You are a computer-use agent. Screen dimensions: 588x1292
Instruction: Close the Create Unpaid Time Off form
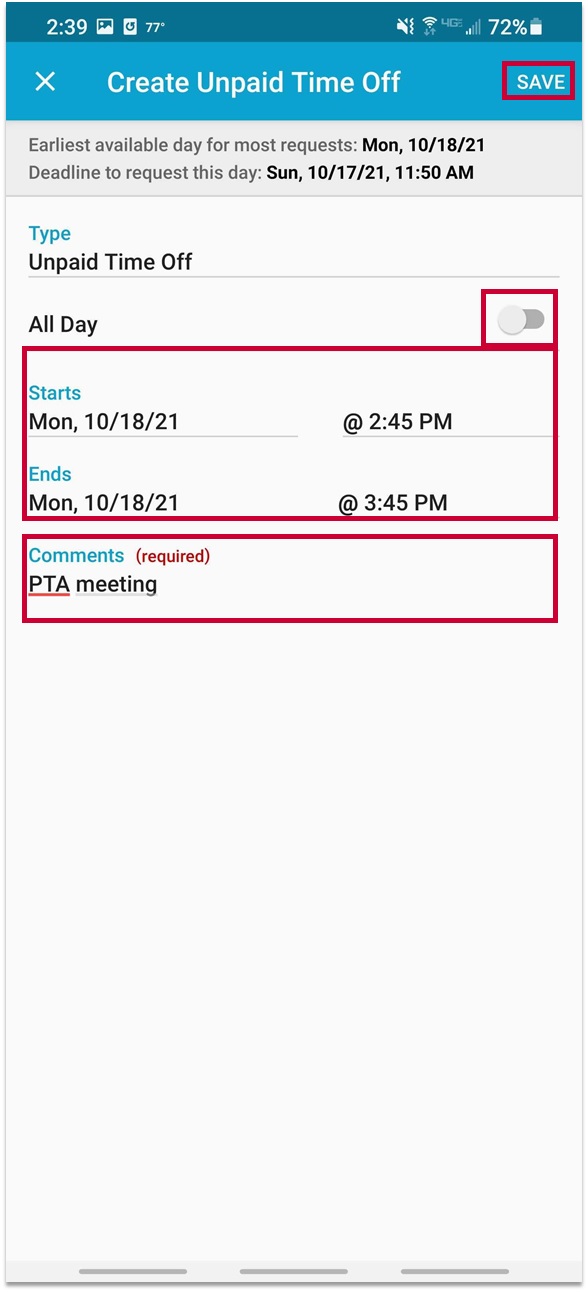(45, 82)
